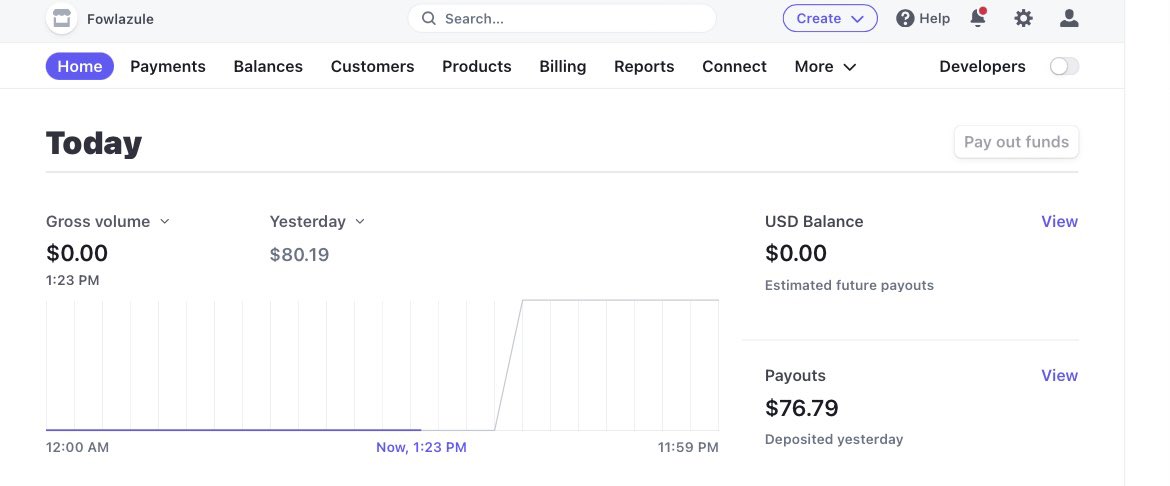Switch to the Payments tab
Viewport: 1170px width, 486px height.
point(168,66)
